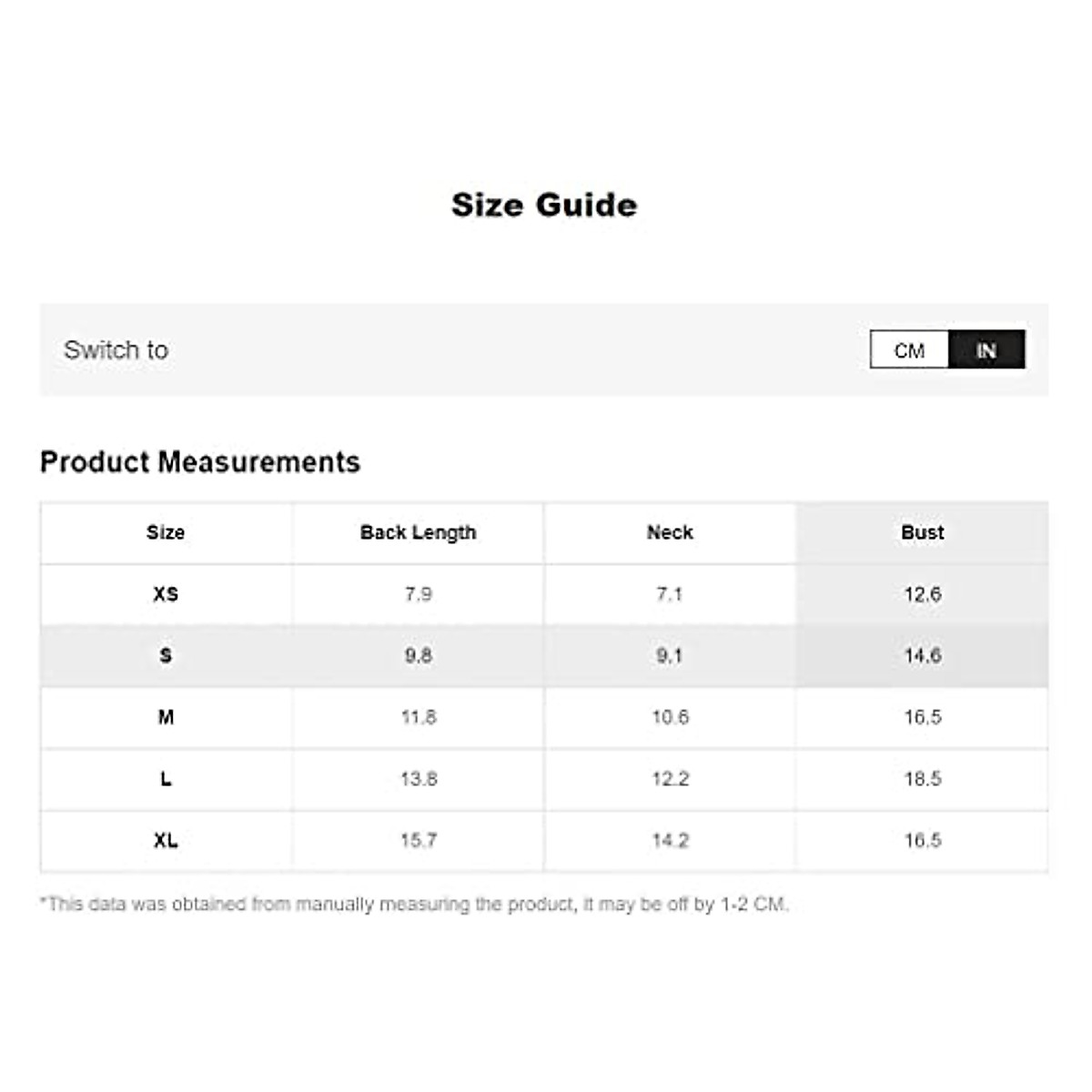Click the Size Guide title

(544, 205)
